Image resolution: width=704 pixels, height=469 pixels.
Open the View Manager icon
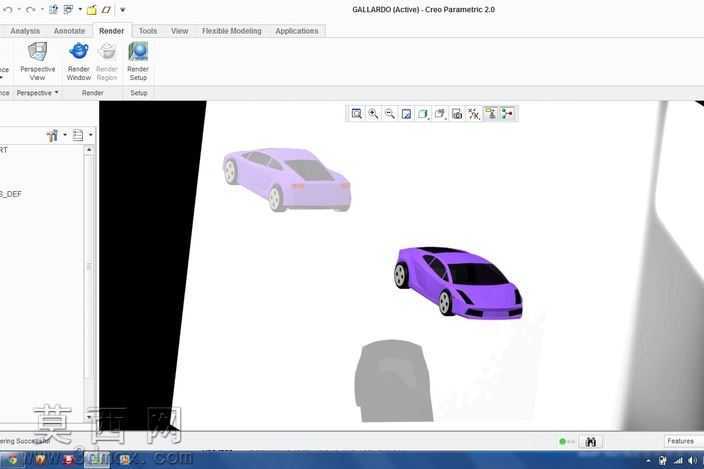point(457,114)
